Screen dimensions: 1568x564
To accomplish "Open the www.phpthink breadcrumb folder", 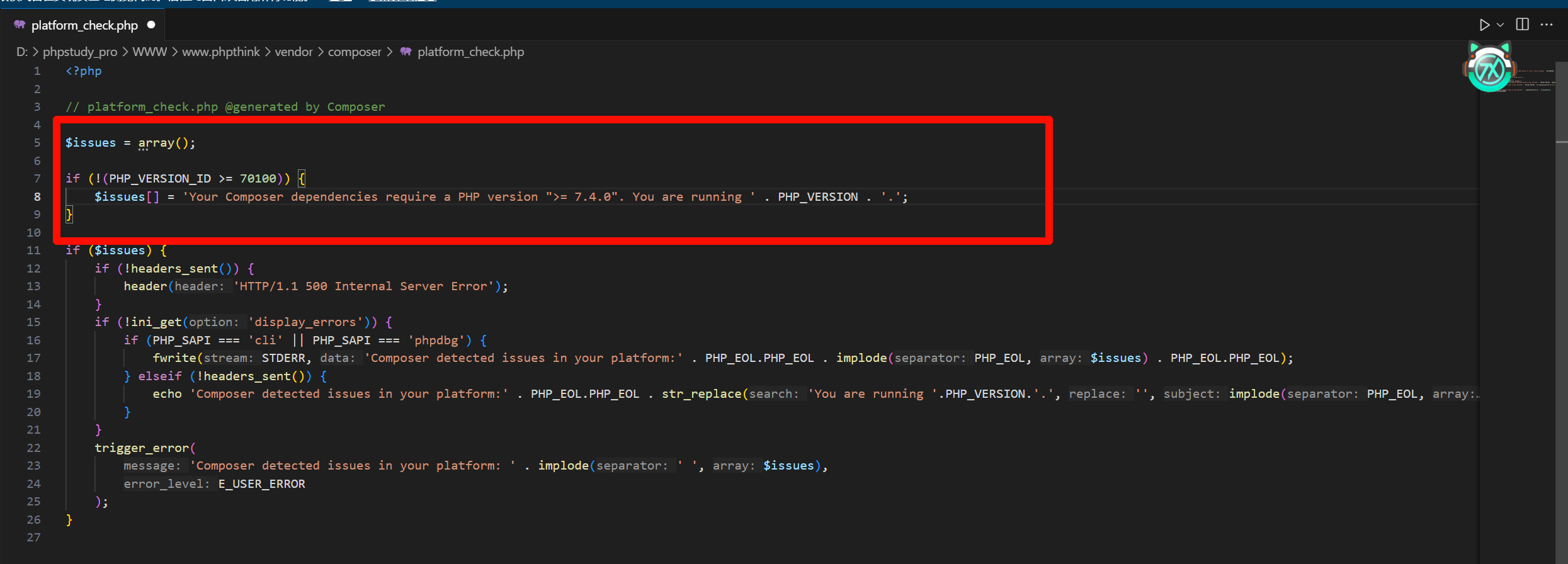I will click(x=220, y=52).
